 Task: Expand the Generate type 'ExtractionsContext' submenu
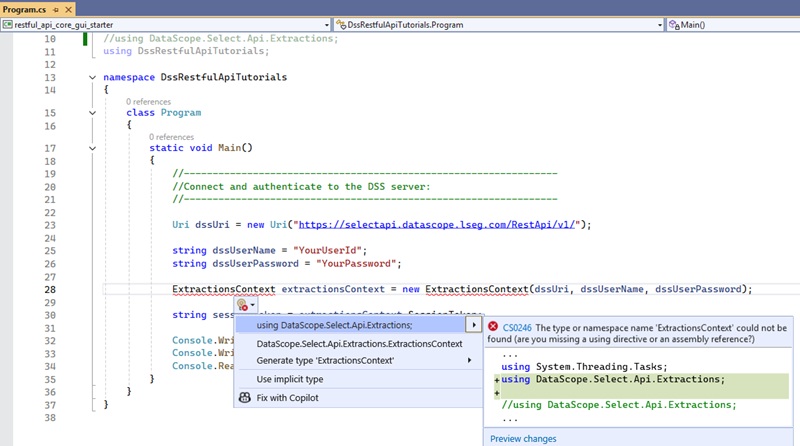click(x=470, y=360)
